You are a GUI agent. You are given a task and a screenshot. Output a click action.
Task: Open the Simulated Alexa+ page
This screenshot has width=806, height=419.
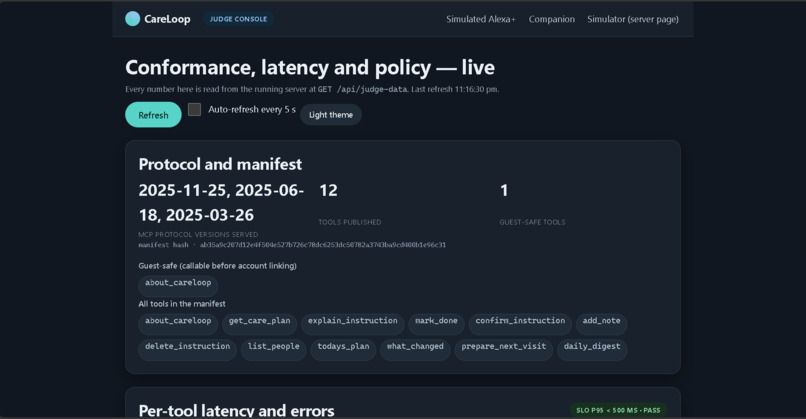click(481, 19)
